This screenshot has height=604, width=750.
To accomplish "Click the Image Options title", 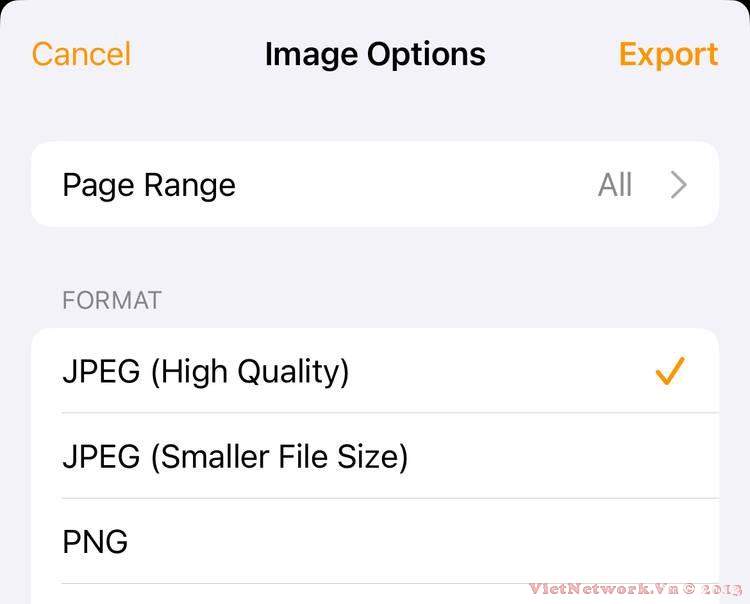I will [375, 54].
